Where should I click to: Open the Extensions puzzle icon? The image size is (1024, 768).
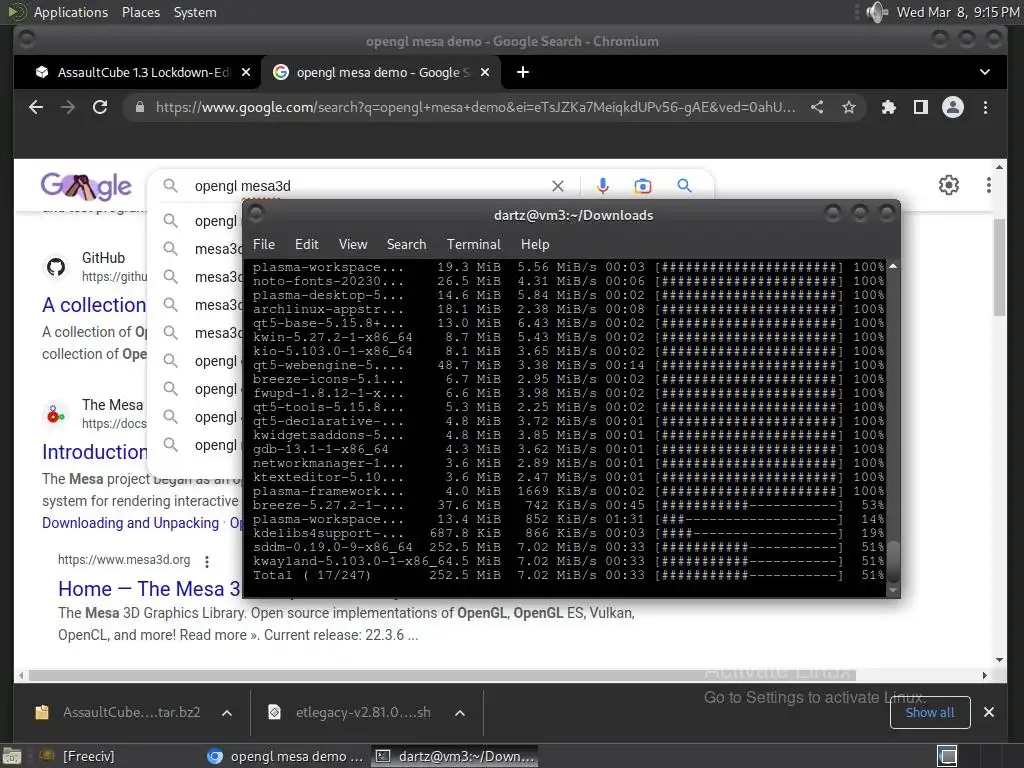point(888,107)
